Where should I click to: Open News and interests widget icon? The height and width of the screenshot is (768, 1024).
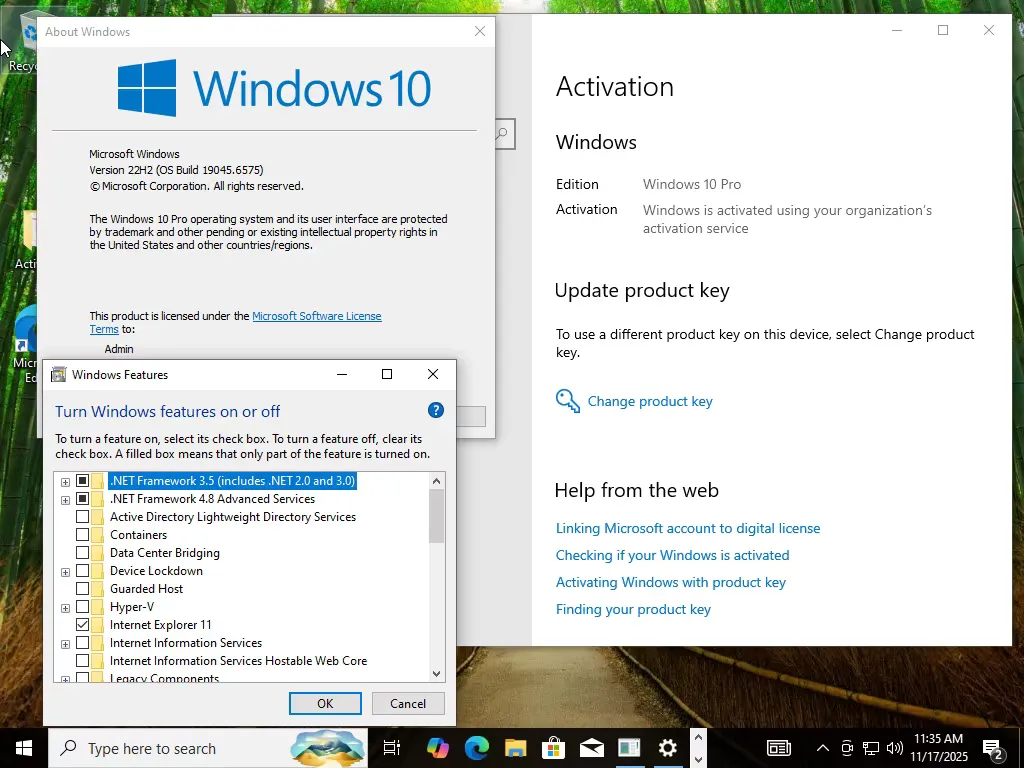[778, 748]
